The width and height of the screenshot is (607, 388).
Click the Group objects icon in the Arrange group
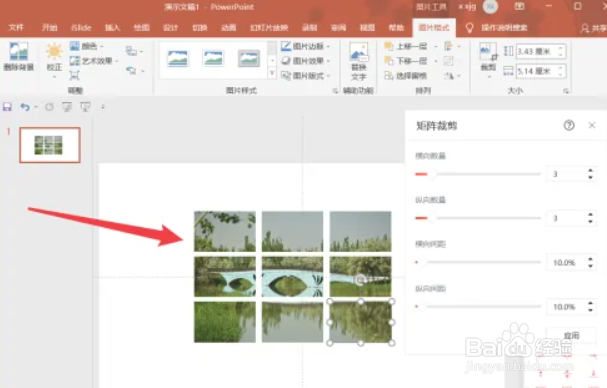[449, 61]
